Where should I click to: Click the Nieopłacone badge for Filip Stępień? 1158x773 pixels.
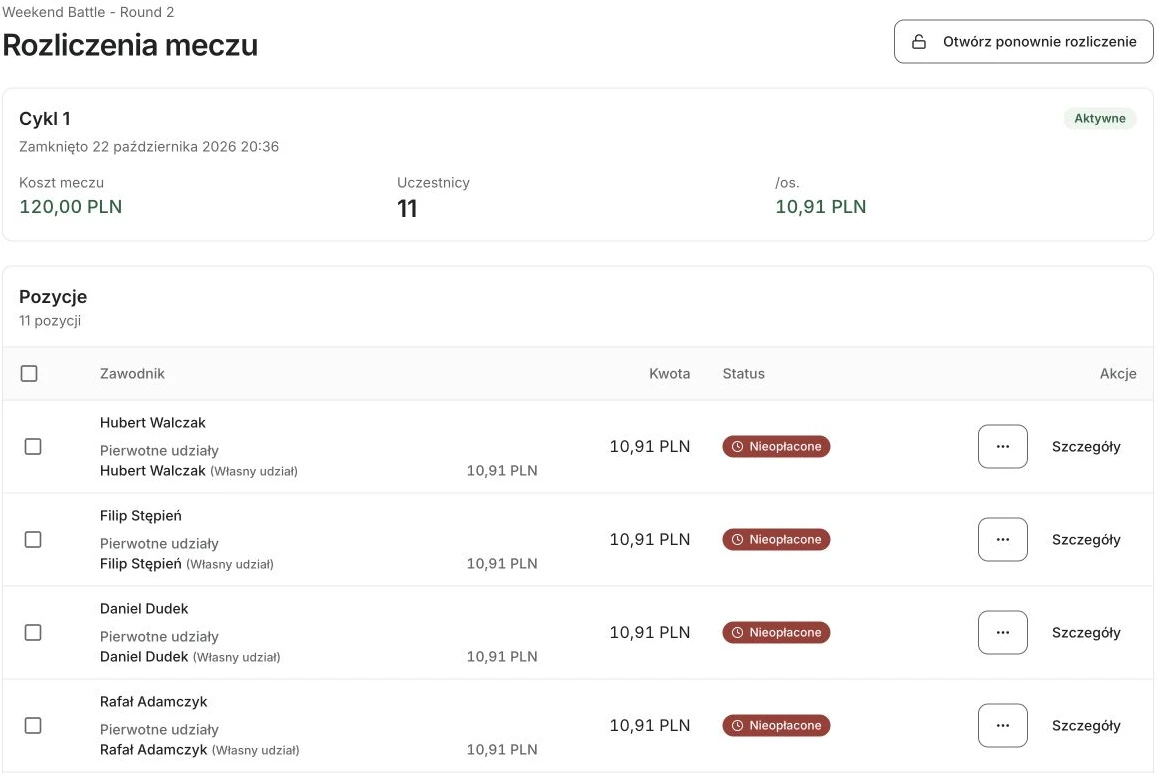pyautogui.click(x=776, y=540)
